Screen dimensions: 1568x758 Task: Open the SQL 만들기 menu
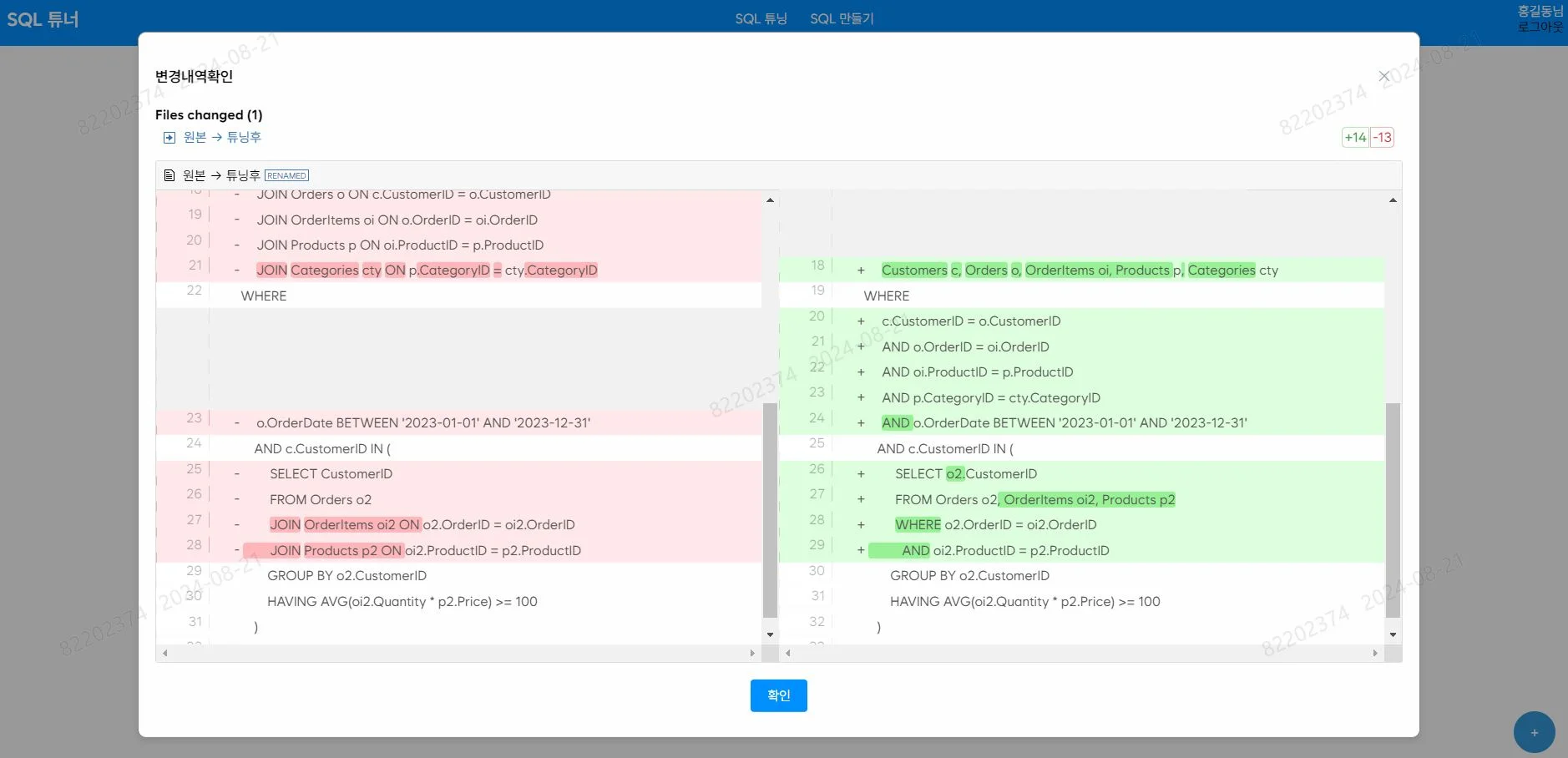tap(842, 18)
